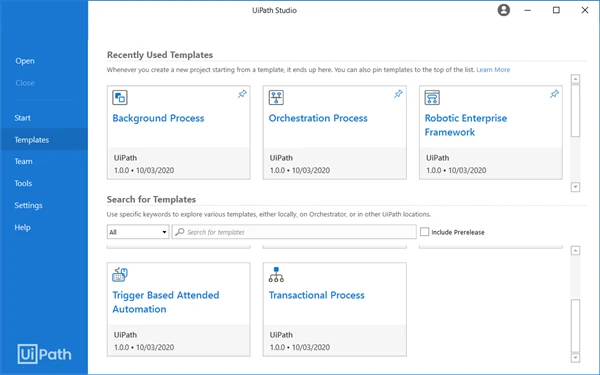Click Orchestration Process UiPath version footer
The image size is (600, 375).
(x=334, y=164)
